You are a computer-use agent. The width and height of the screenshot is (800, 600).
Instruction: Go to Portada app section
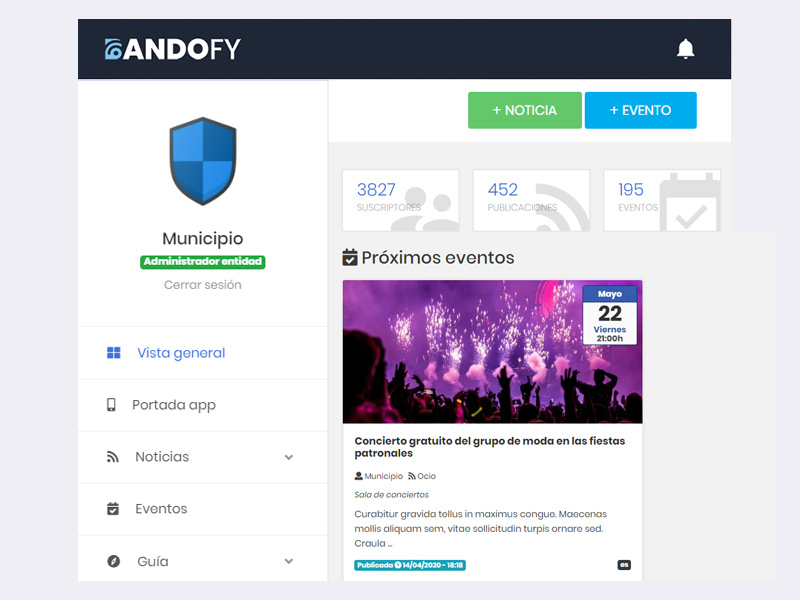coord(203,405)
